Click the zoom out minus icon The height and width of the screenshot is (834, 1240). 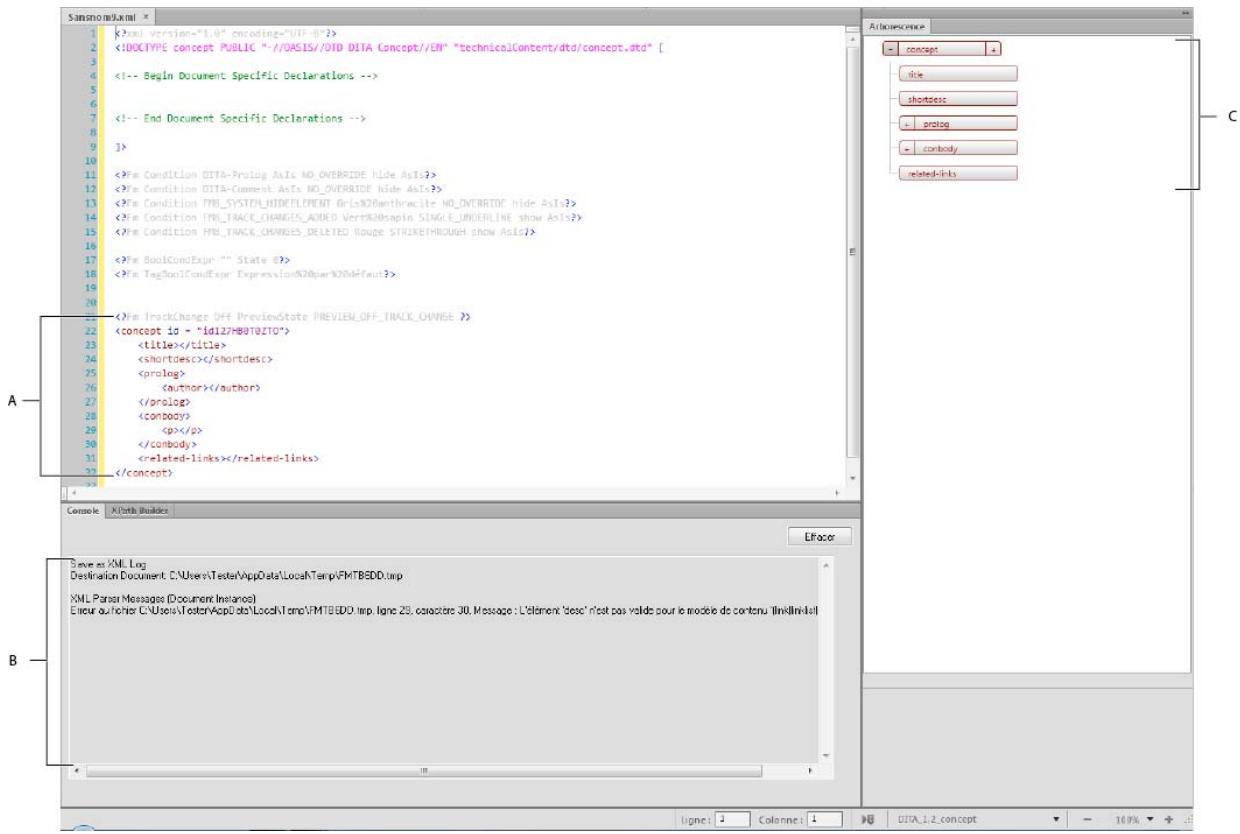coord(1087,818)
